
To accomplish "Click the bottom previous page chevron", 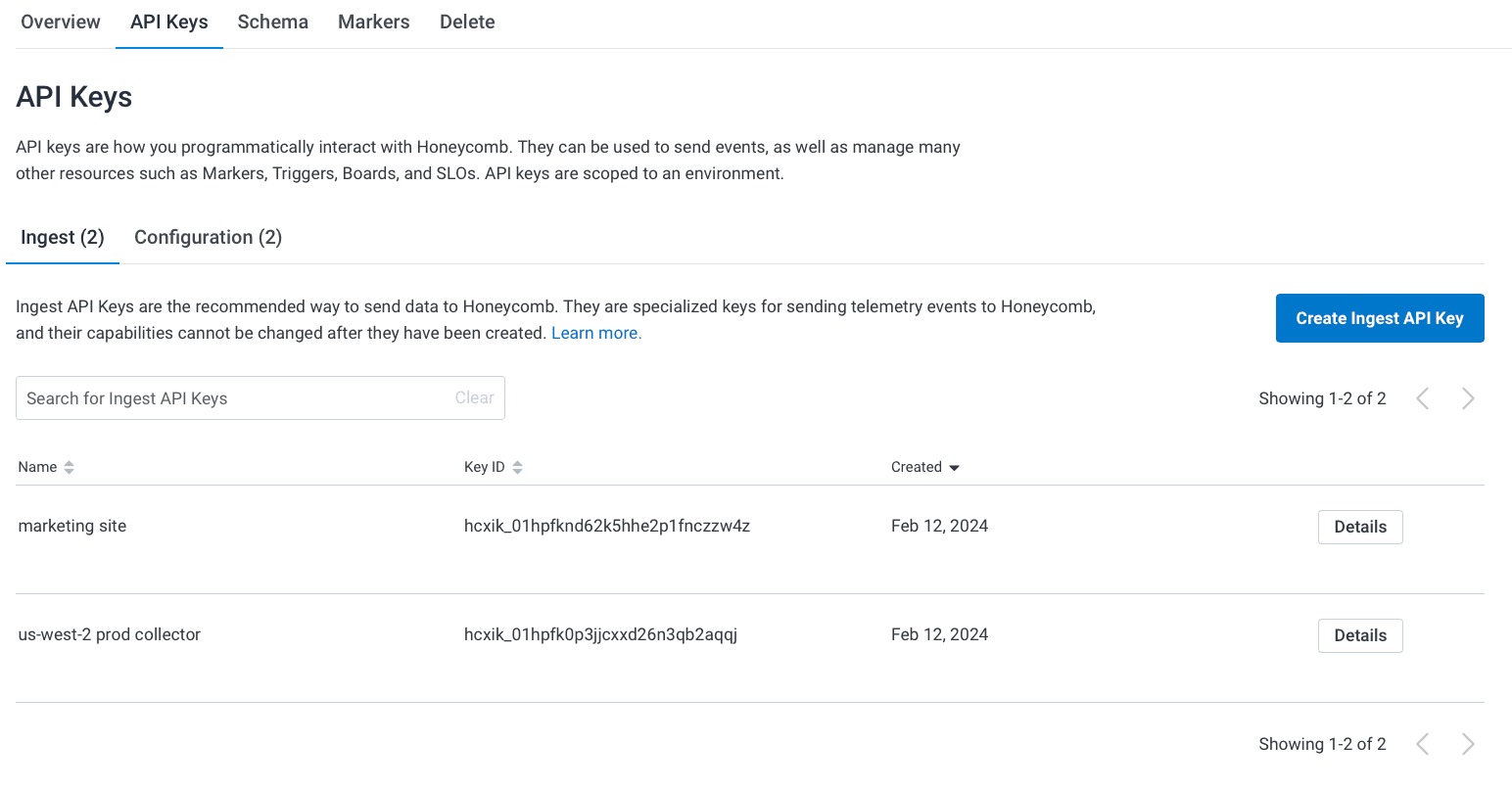I will click(x=1423, y=744).
